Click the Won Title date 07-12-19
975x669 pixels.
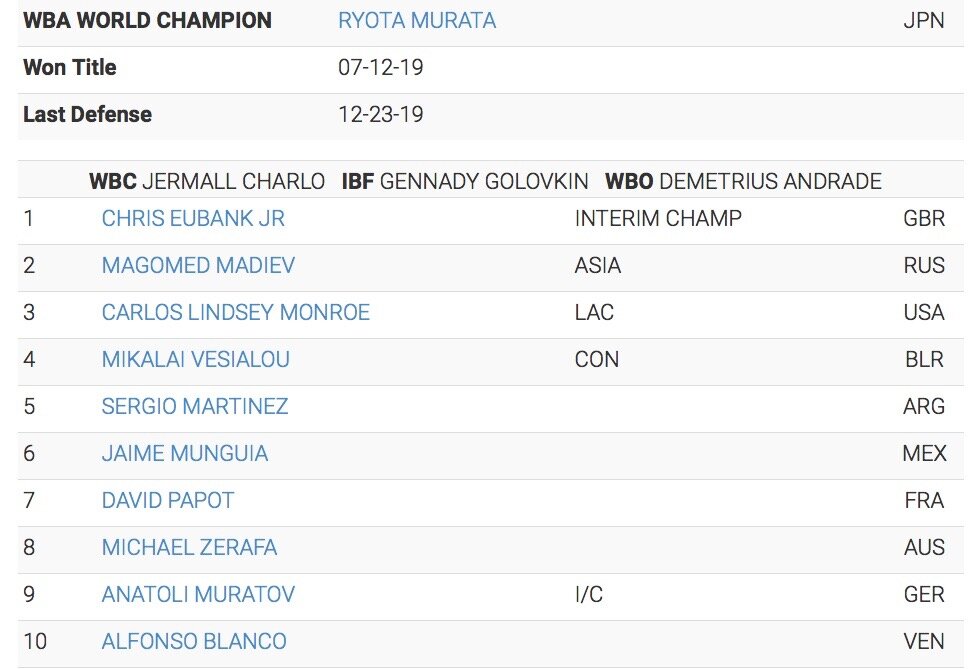pos(381,68)
